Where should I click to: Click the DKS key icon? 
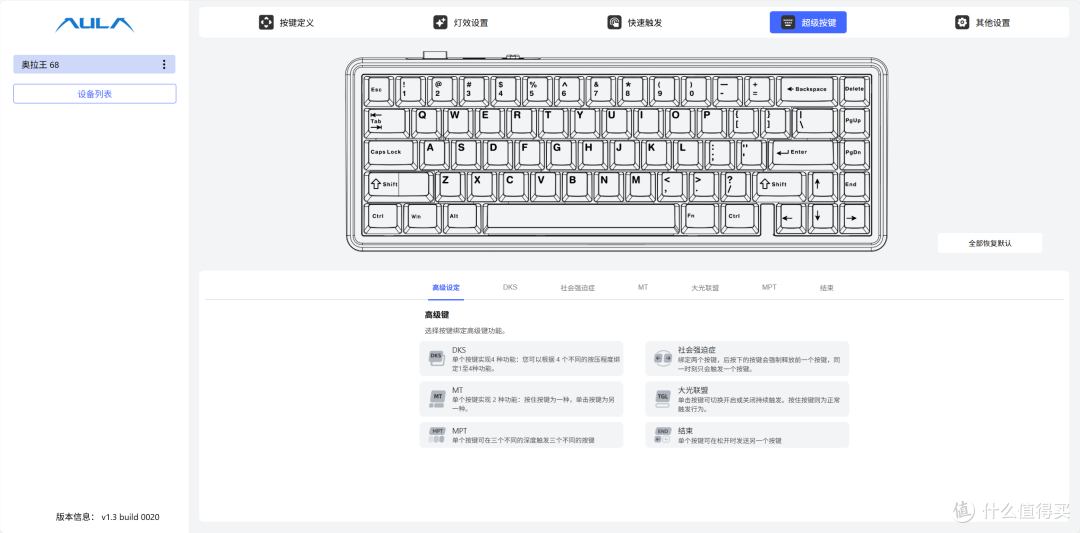pyautogui.click(x=436, y=357)
